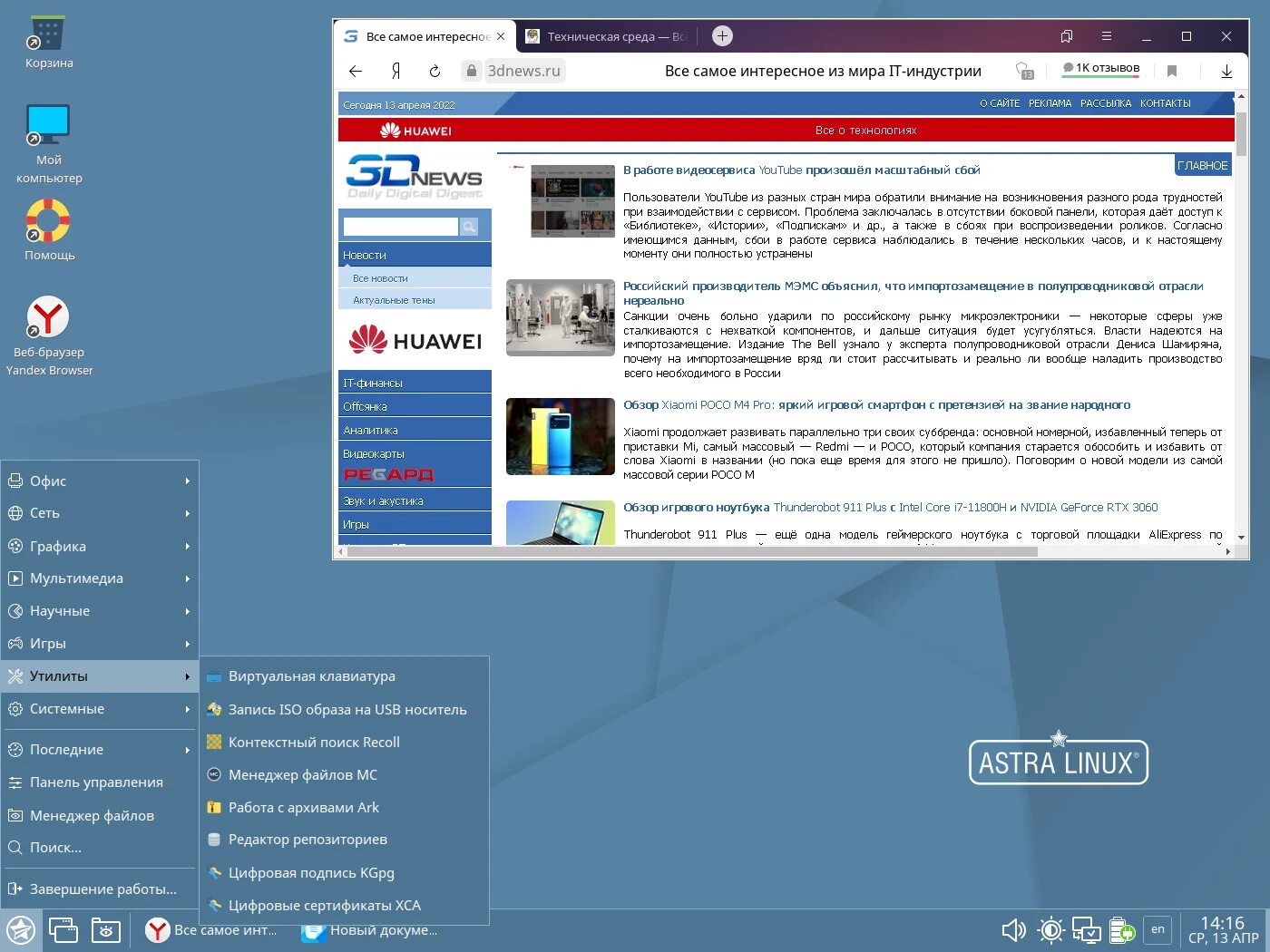
Task: Select the Мой компьютер desktop icon
Action: click(x=48, y=144)
